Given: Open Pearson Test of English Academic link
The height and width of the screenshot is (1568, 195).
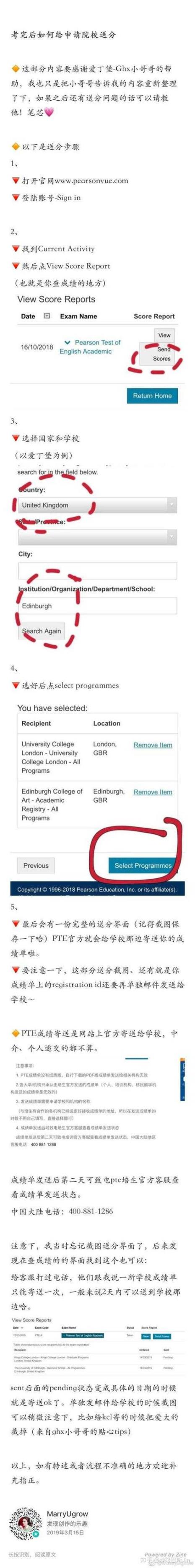Looking at the screenshot, I should pos(90,347).
